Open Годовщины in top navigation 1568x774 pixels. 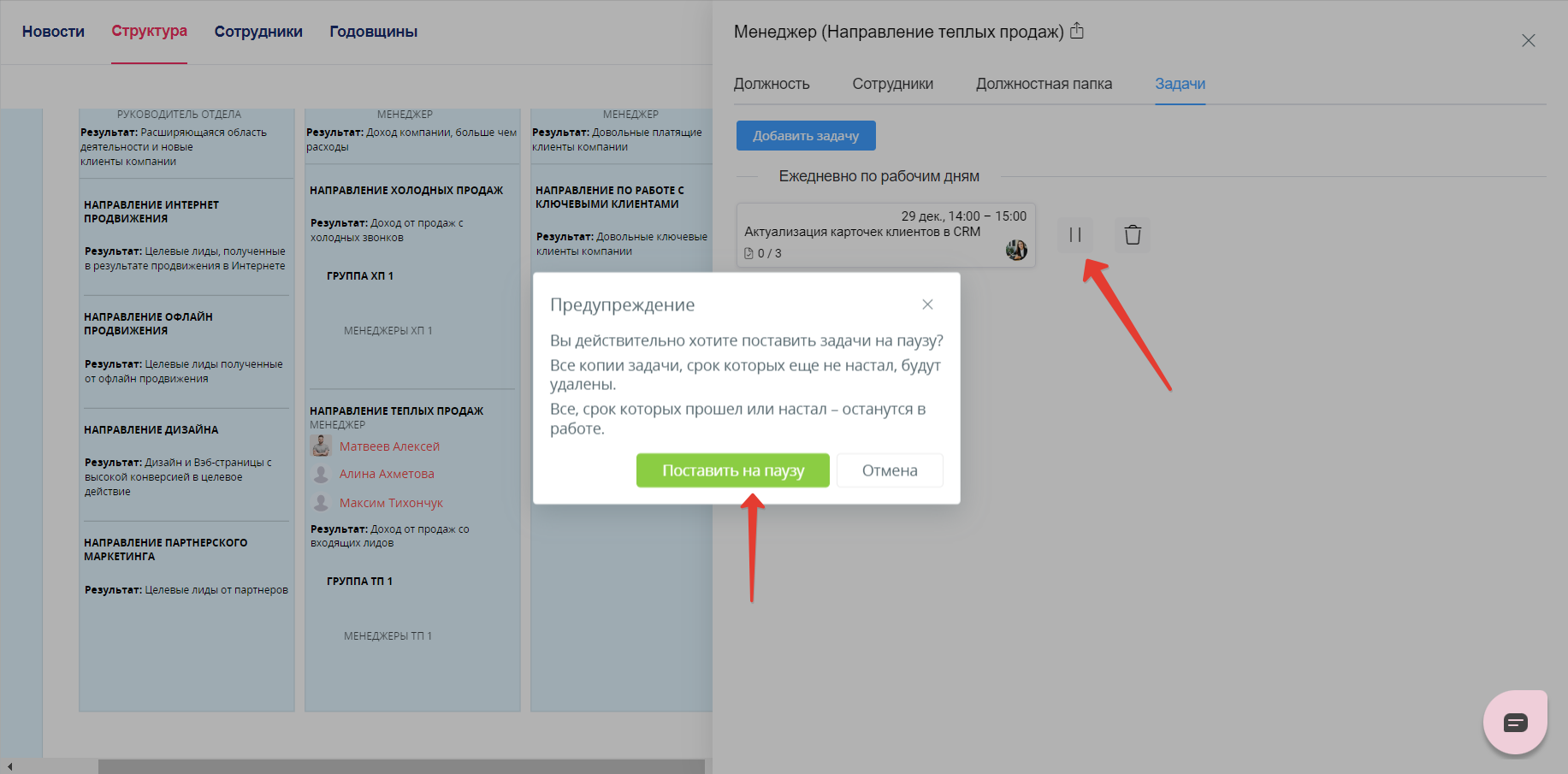pos(373,32)
